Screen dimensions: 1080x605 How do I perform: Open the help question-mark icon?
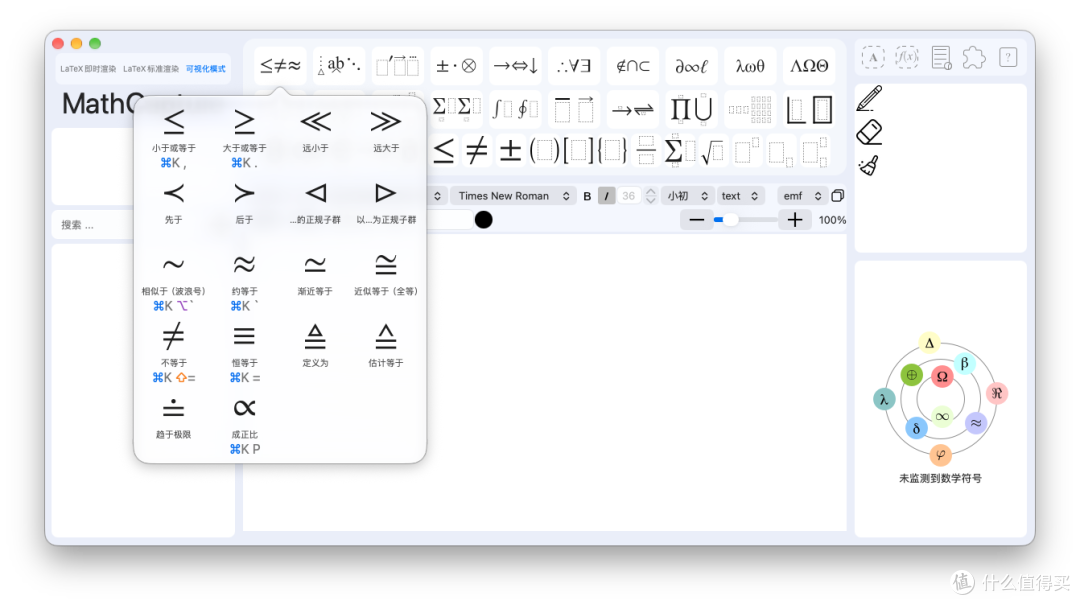1008,57
